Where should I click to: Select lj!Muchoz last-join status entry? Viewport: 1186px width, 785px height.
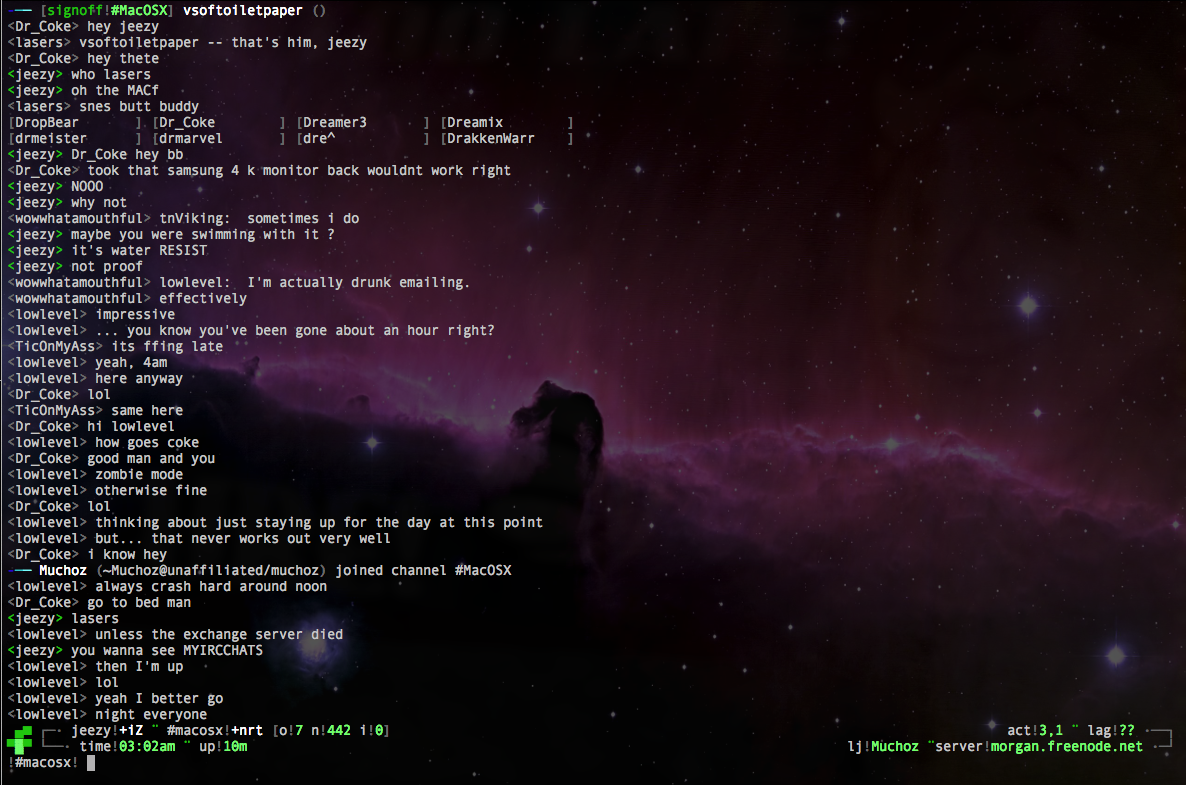(883, 746)
